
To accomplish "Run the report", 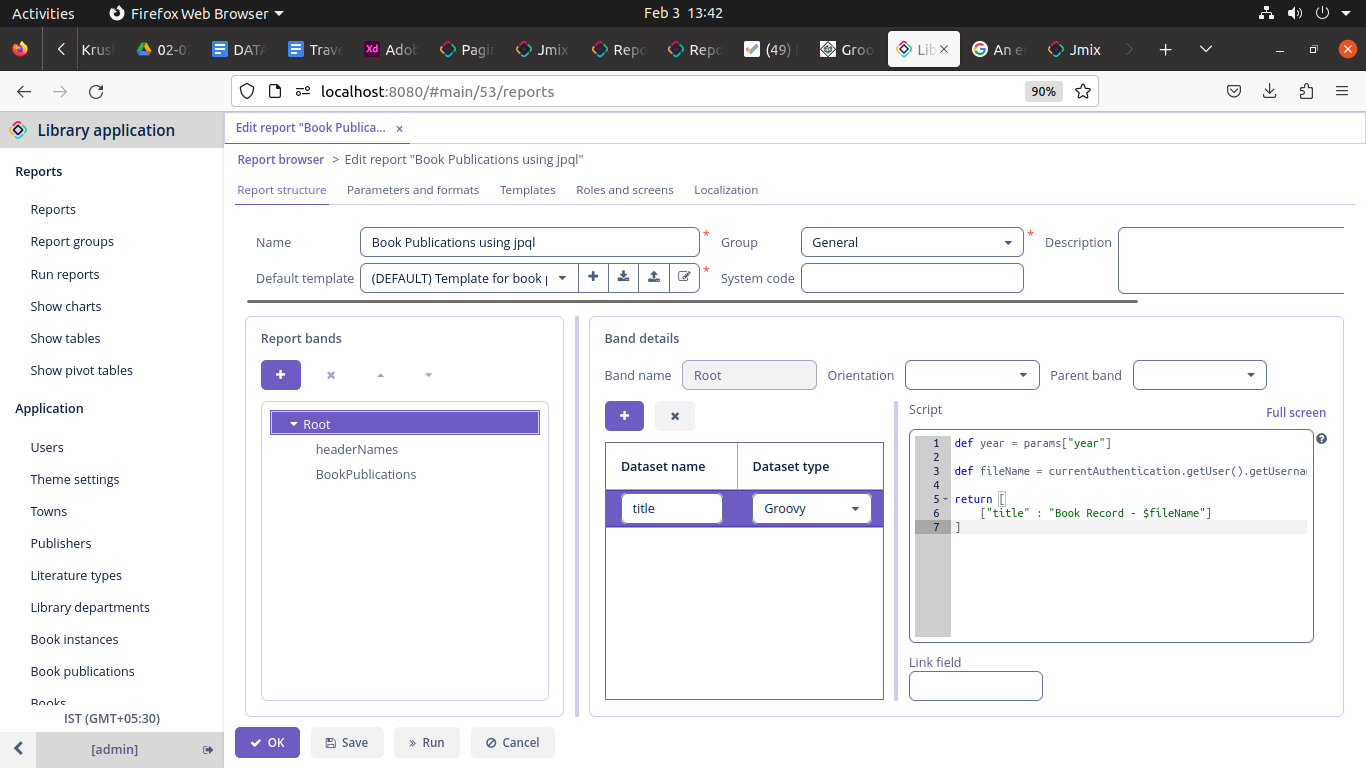I will click(x=427, y=742).
